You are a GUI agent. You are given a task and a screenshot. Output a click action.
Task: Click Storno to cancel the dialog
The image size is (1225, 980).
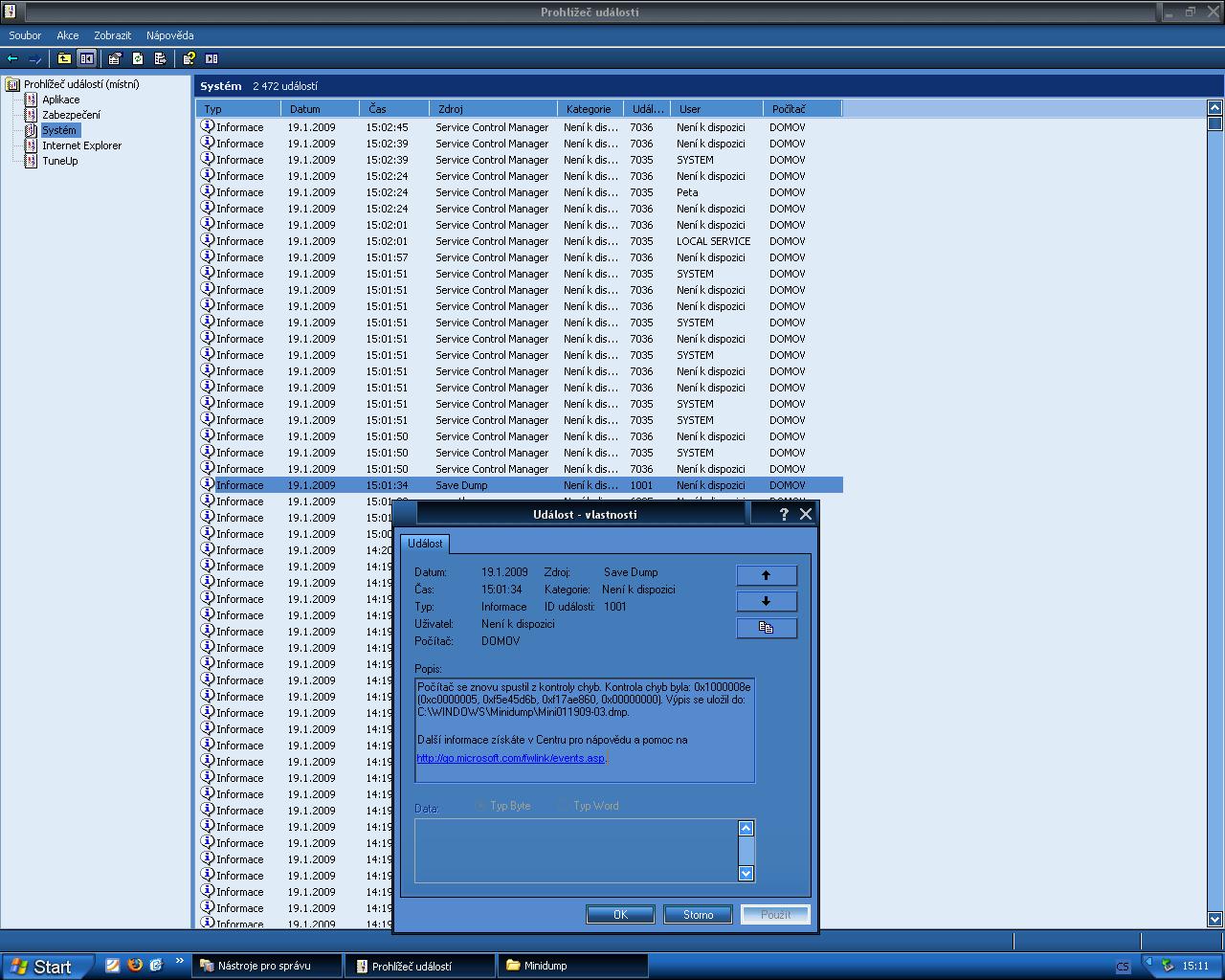pos(698,915)
